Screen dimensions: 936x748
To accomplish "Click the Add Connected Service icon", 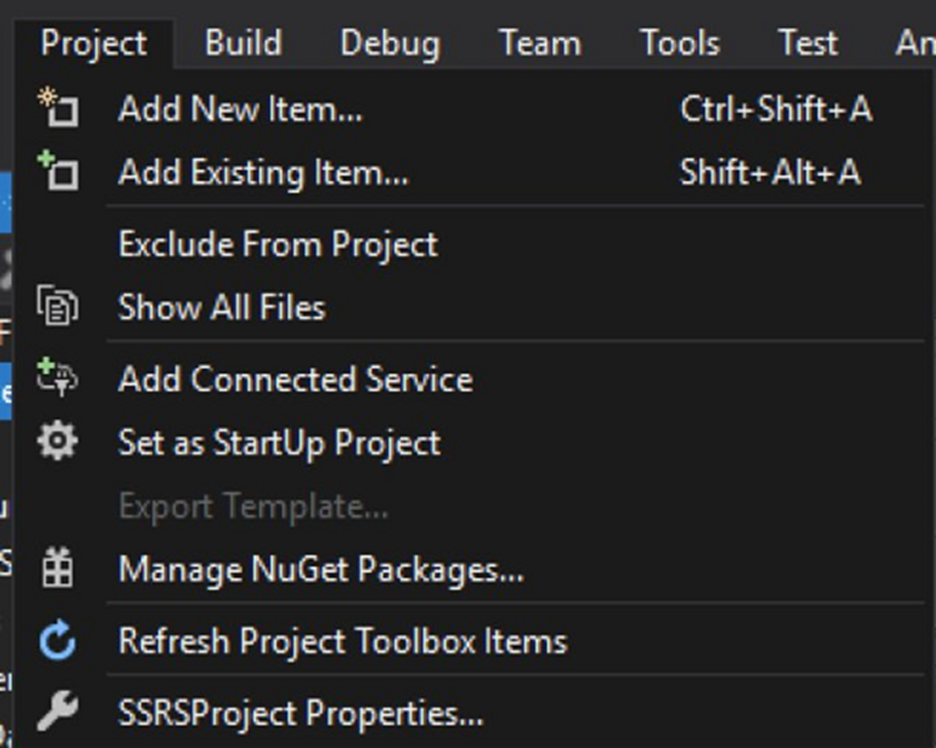I will (x=57, y=378).
